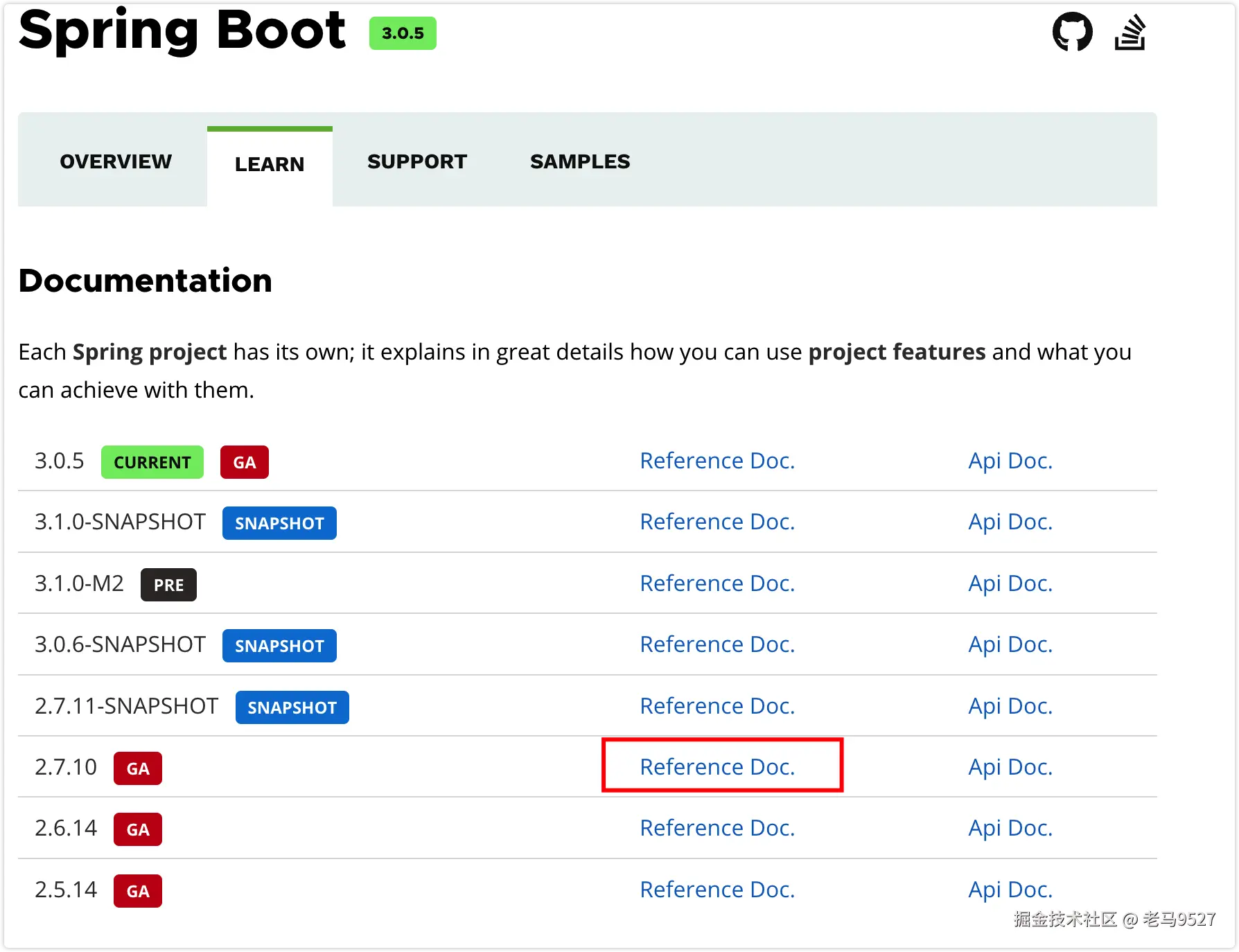The height and width of the screenshot is (952, 1239).
Task: Click SNAPSHOT badge for 3.1.0-SNAPSHOT
Action: click(x=279, y=523)
